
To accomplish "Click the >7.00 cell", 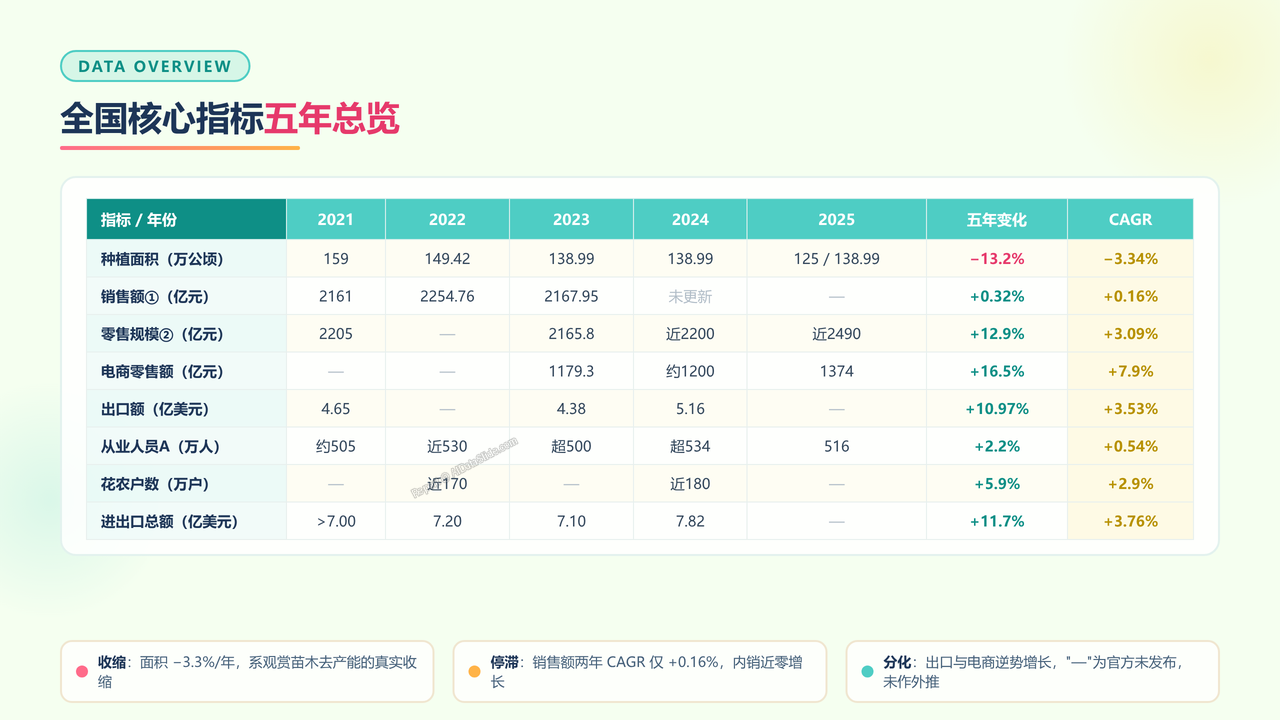I will point(336,521).
